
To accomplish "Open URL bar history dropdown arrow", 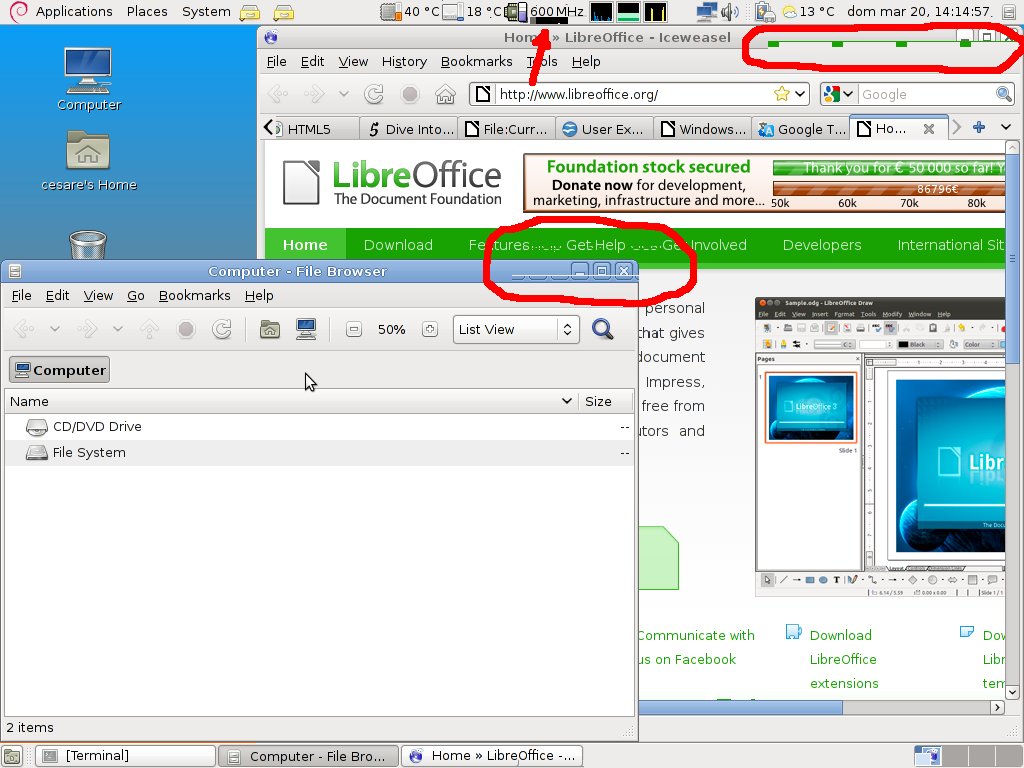I will coord(800,94).
